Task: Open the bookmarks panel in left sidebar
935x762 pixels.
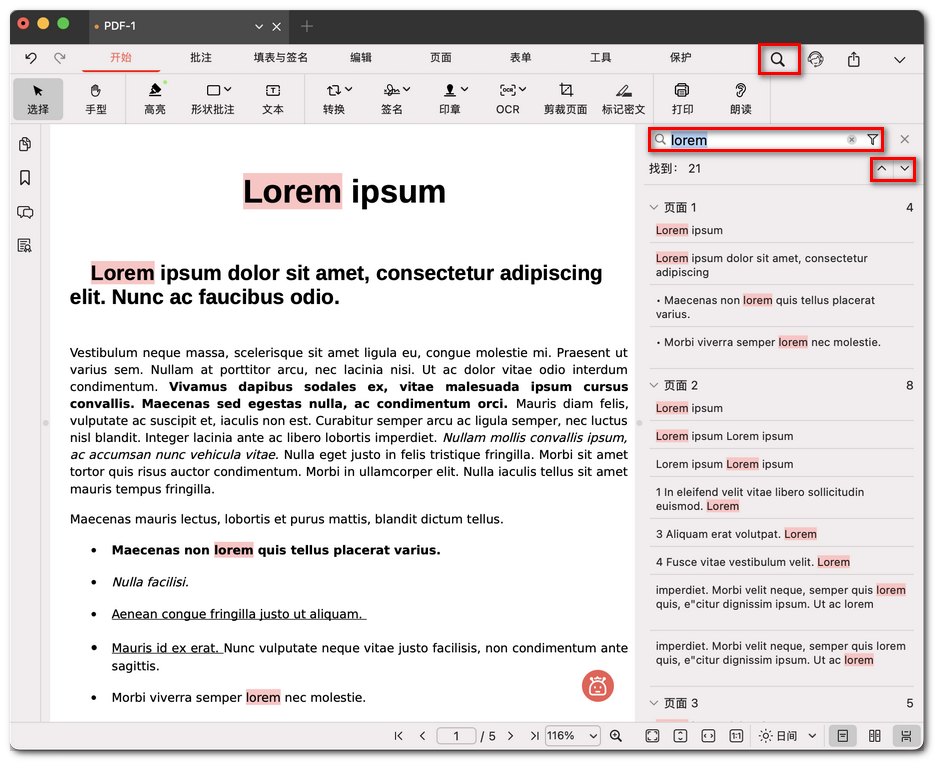Action: [25, 178]
